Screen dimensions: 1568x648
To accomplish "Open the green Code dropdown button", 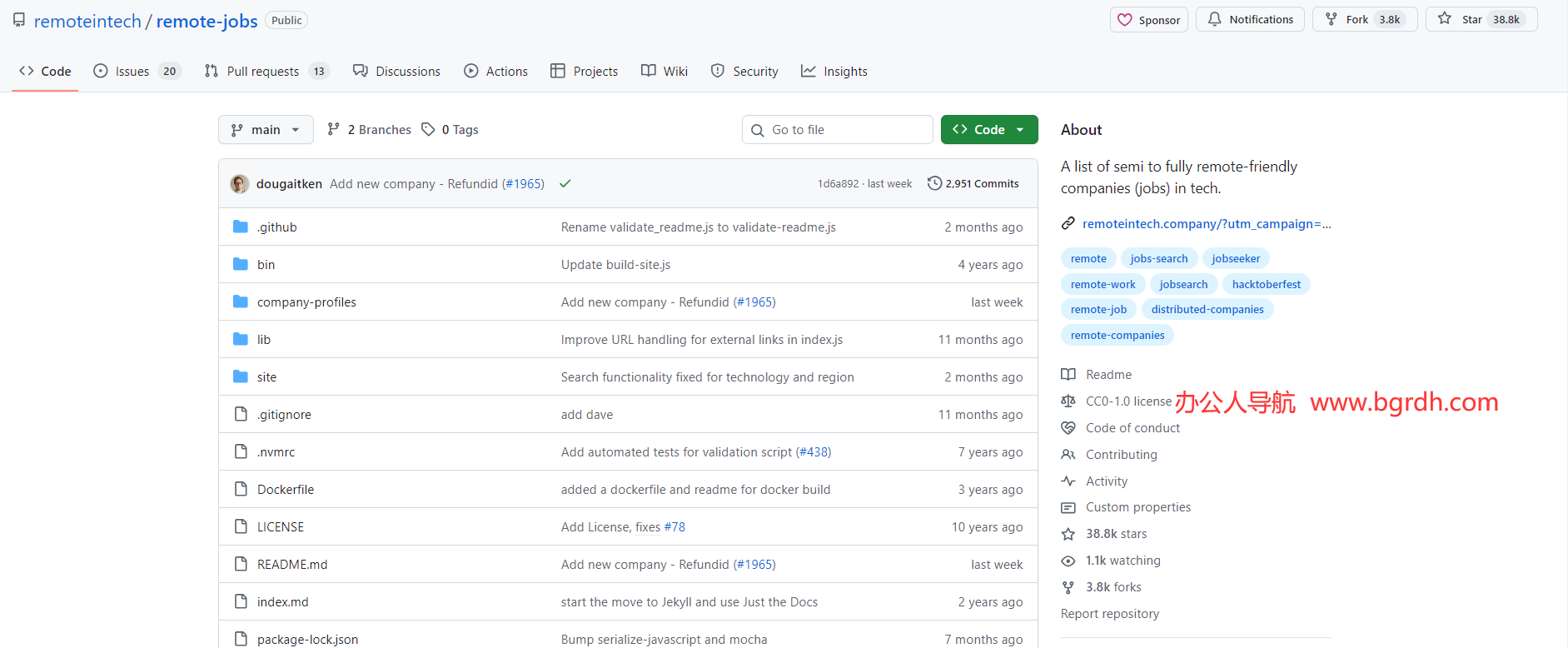I will [988, 130].
